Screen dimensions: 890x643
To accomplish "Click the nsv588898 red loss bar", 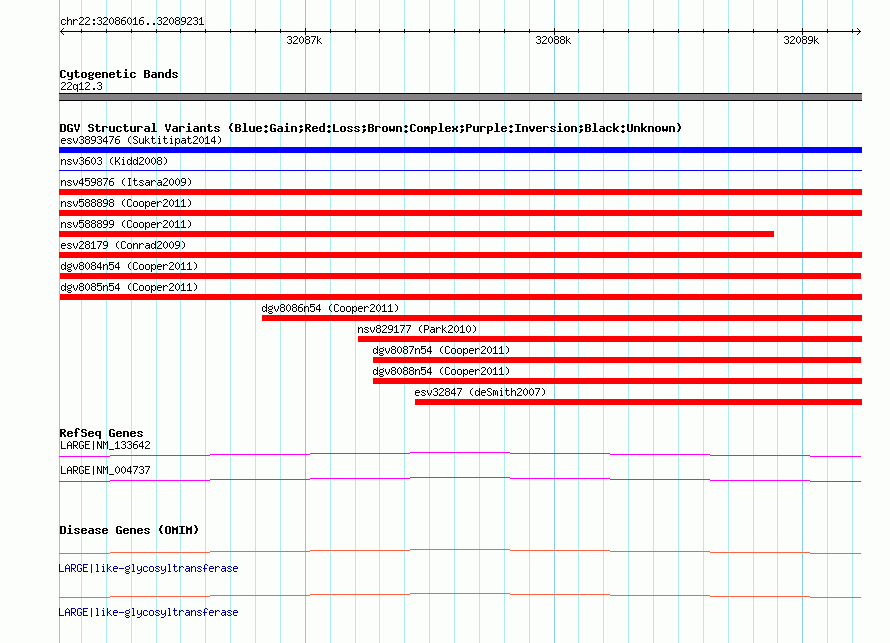I will point(460,213).
